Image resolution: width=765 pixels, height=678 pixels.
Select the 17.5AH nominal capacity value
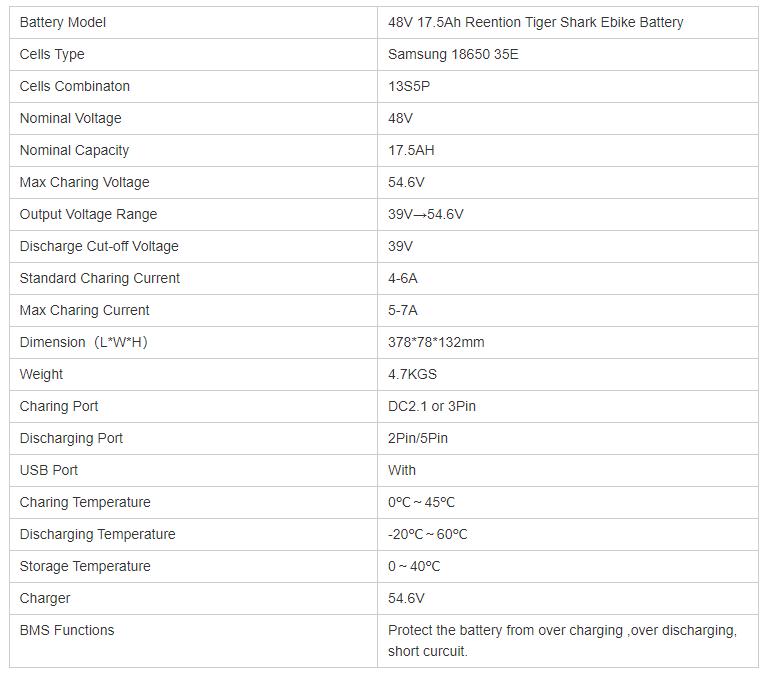point(411,150)
